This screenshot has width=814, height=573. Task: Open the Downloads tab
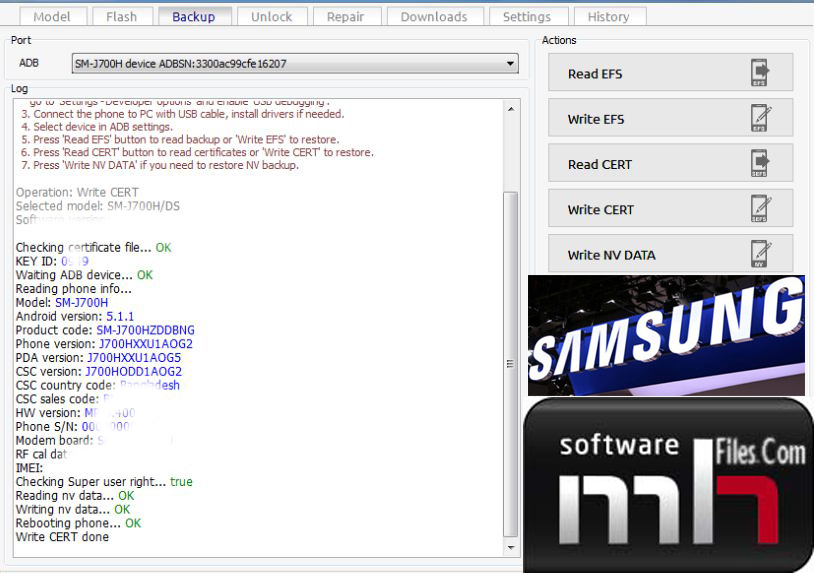(434, 17)
